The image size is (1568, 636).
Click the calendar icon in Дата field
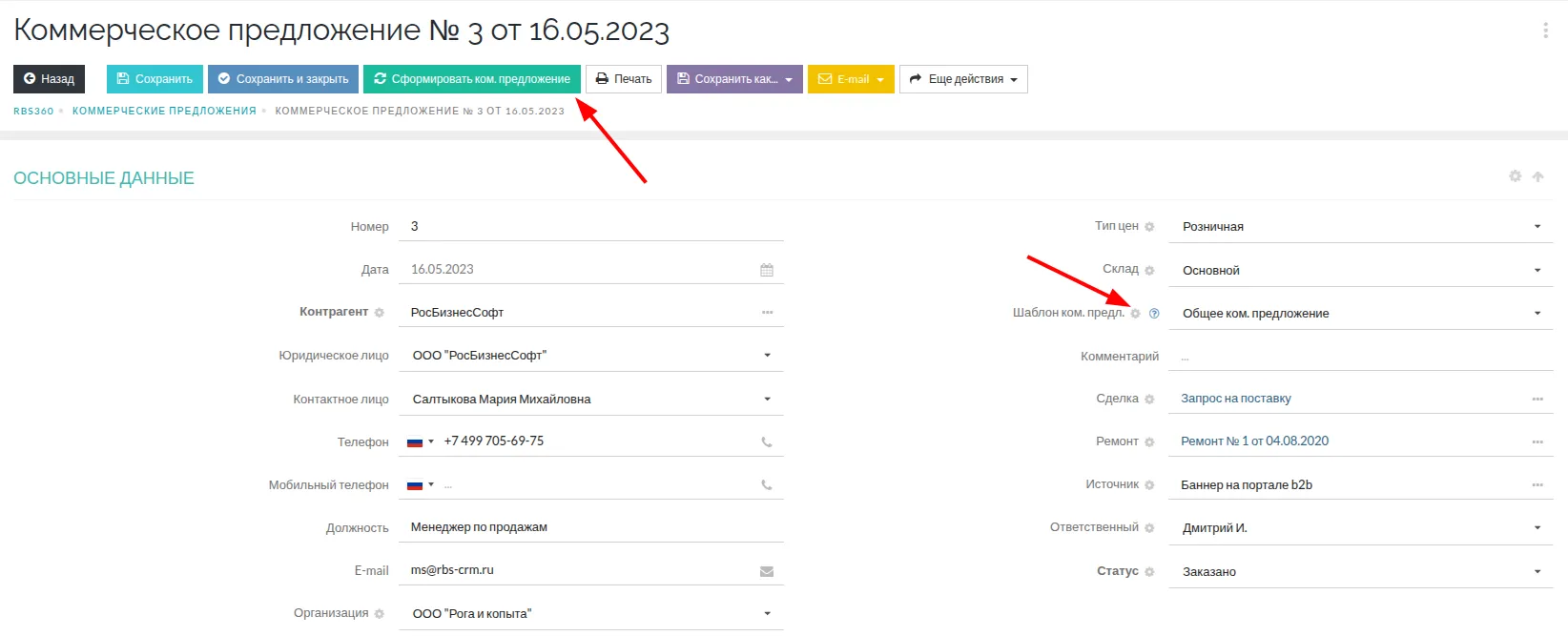pos(766,270)
